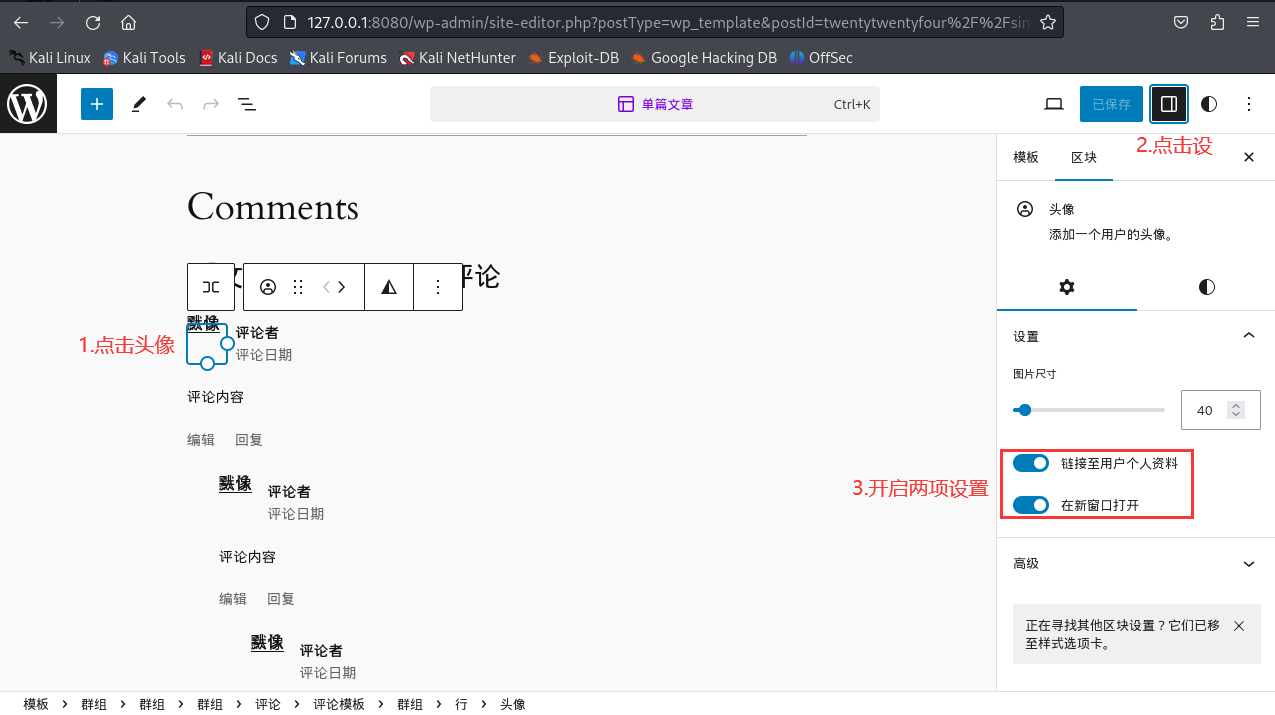This screenshot has height=715, width=1275.
Task: Undo the last change
Action: (x=175, y=104)
